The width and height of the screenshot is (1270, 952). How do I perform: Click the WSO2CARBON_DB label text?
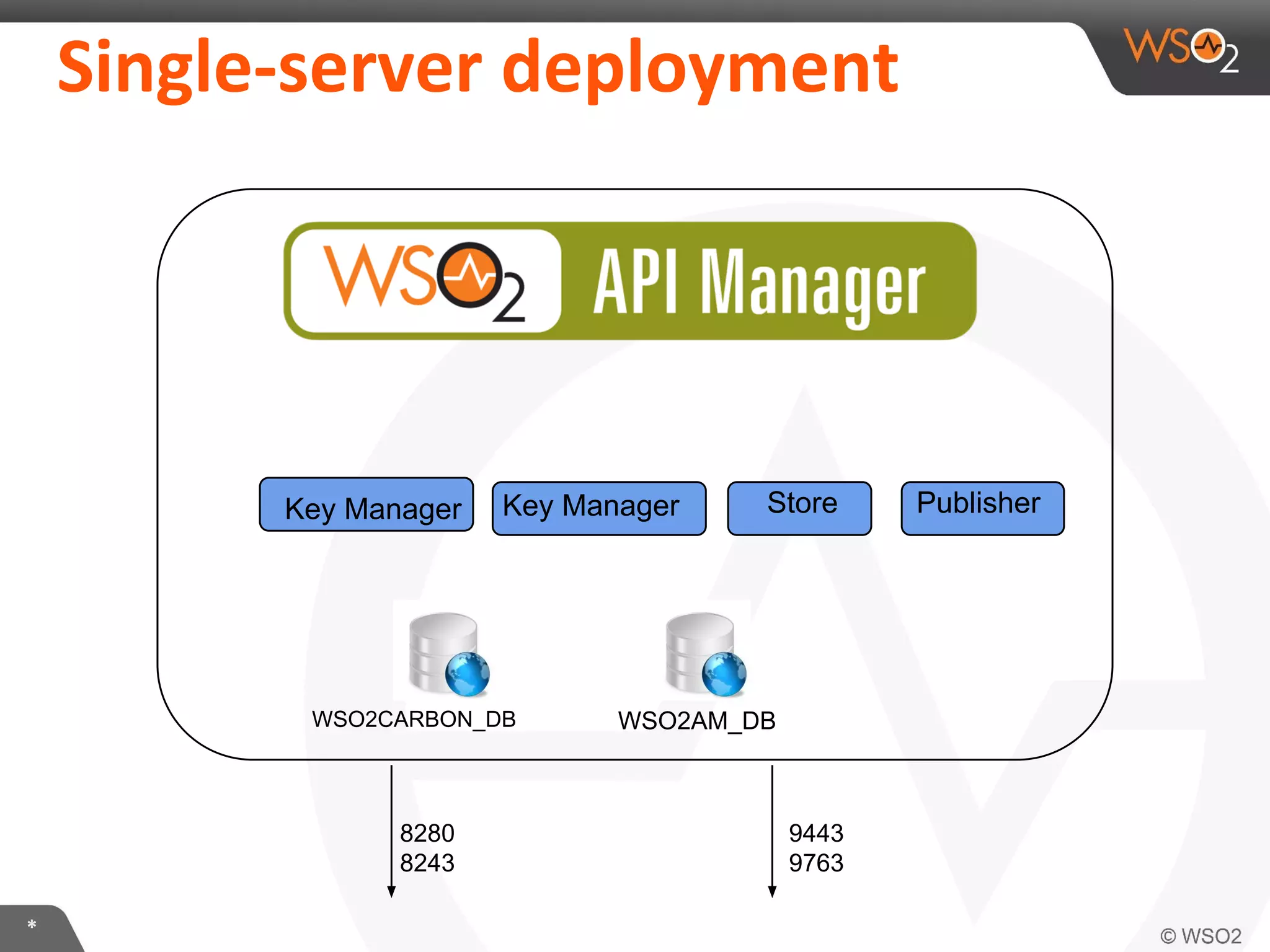(414, 720)
